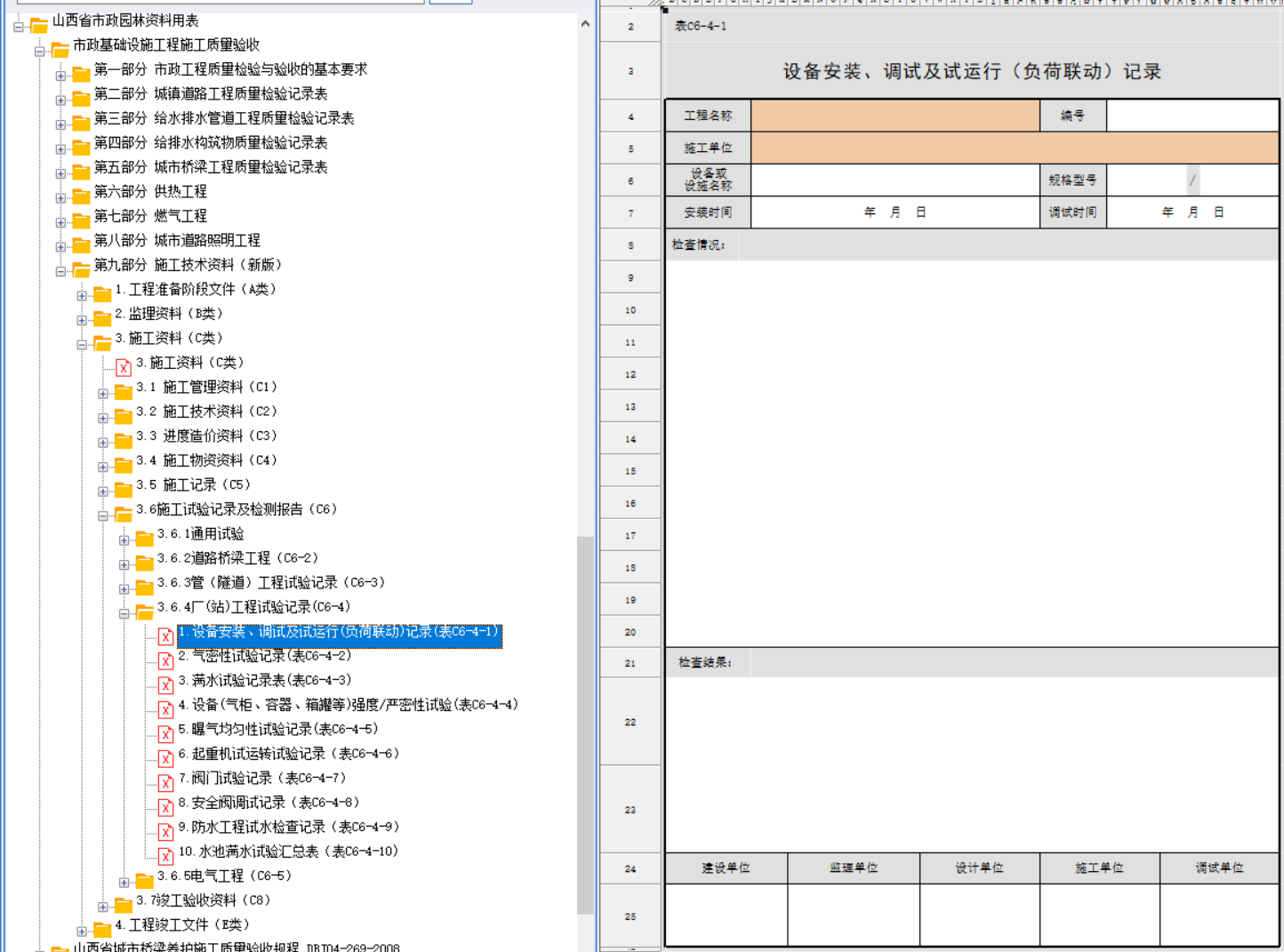Click red X icon of 3.施工资料 (C类) file

click(124, 366)
